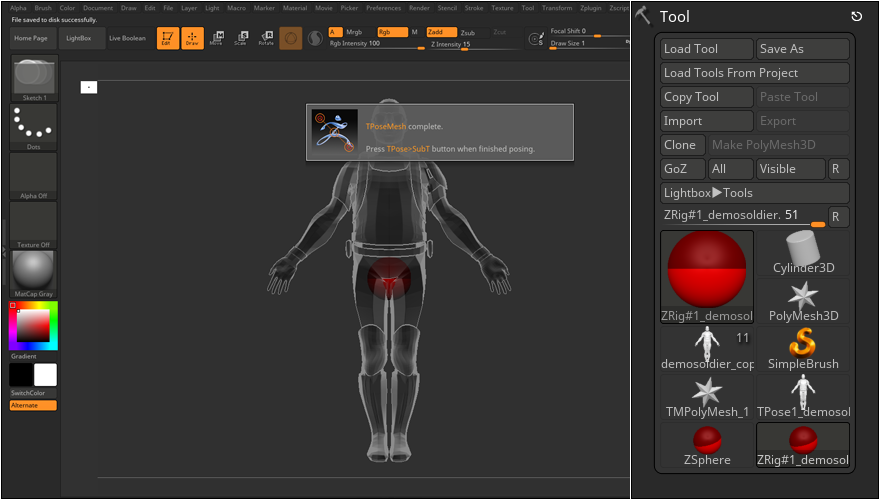Open LightBox from the top shelf

click(x=82, y=38)
